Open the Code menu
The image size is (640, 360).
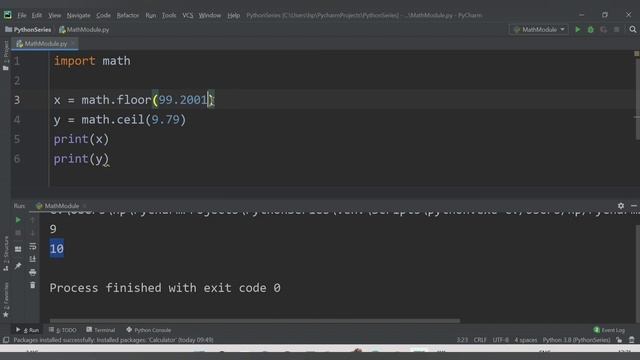click(103, 15)
